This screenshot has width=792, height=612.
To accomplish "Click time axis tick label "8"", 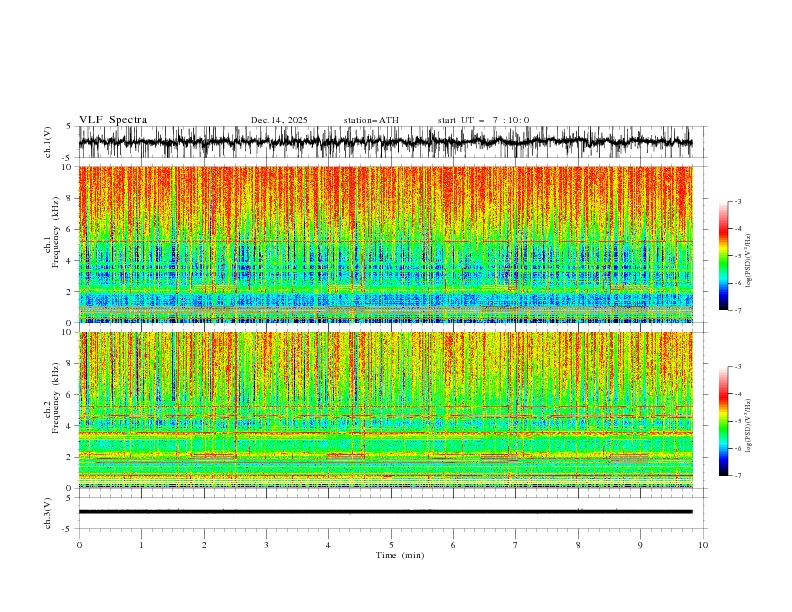I will pyautogui.click(x=578, y=545).
